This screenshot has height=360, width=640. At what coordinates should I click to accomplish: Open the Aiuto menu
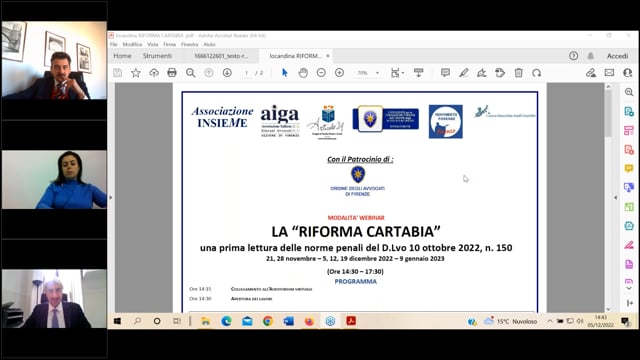pyautogui.click(x=209, y=44)
